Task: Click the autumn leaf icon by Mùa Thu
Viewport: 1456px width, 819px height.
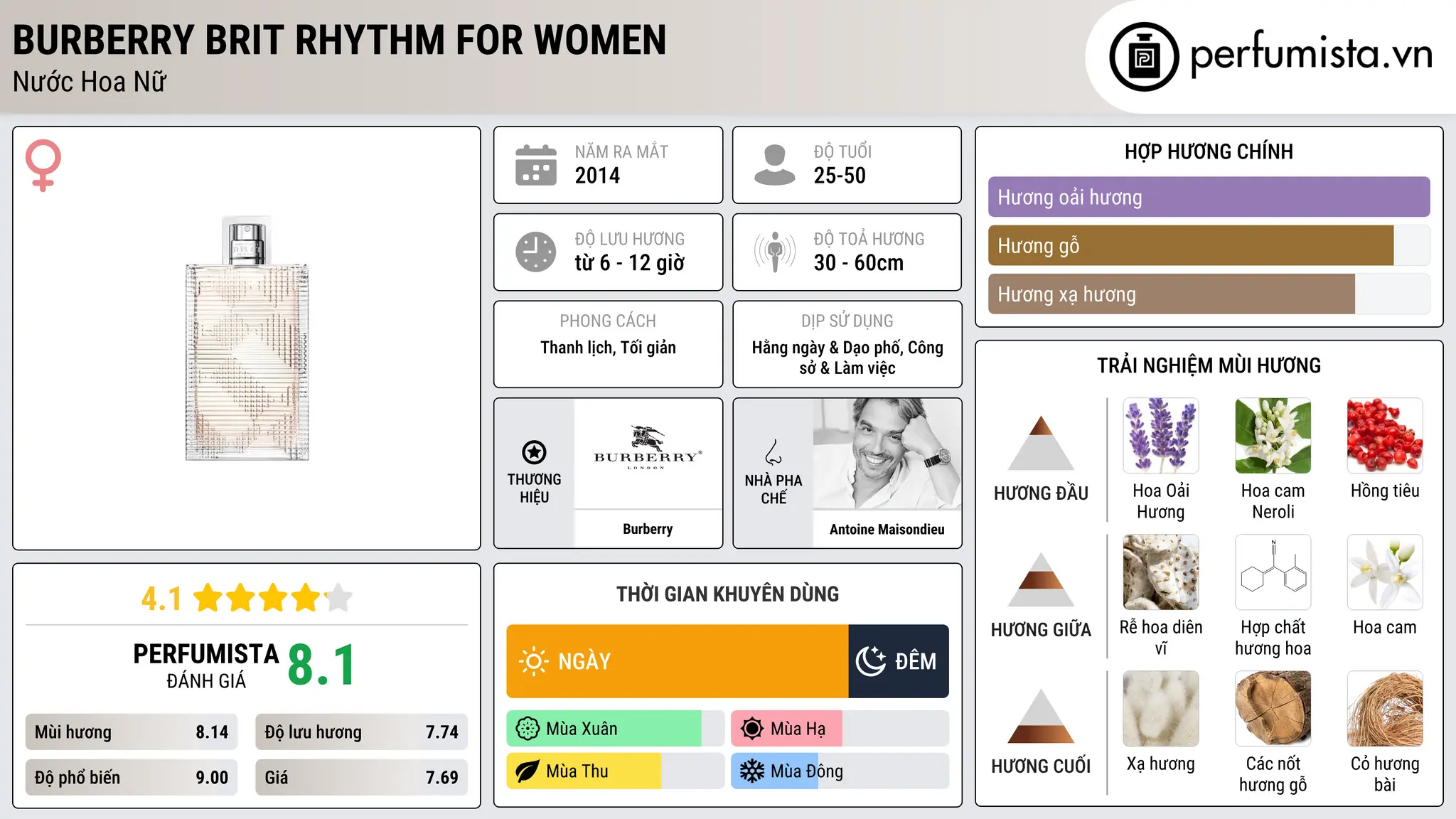Action: [528, 771]
